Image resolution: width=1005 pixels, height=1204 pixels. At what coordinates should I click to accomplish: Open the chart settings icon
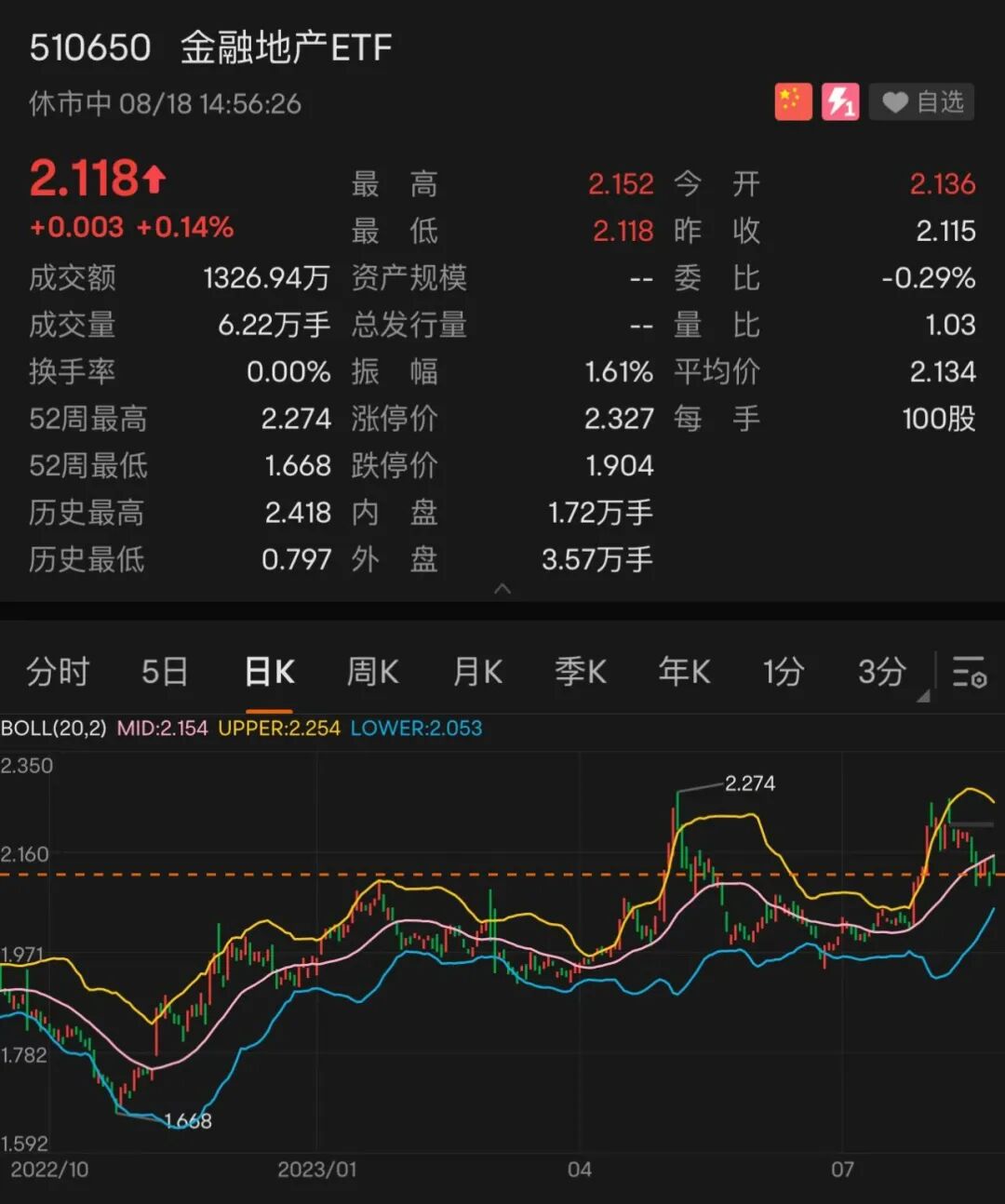coord(969,671)
